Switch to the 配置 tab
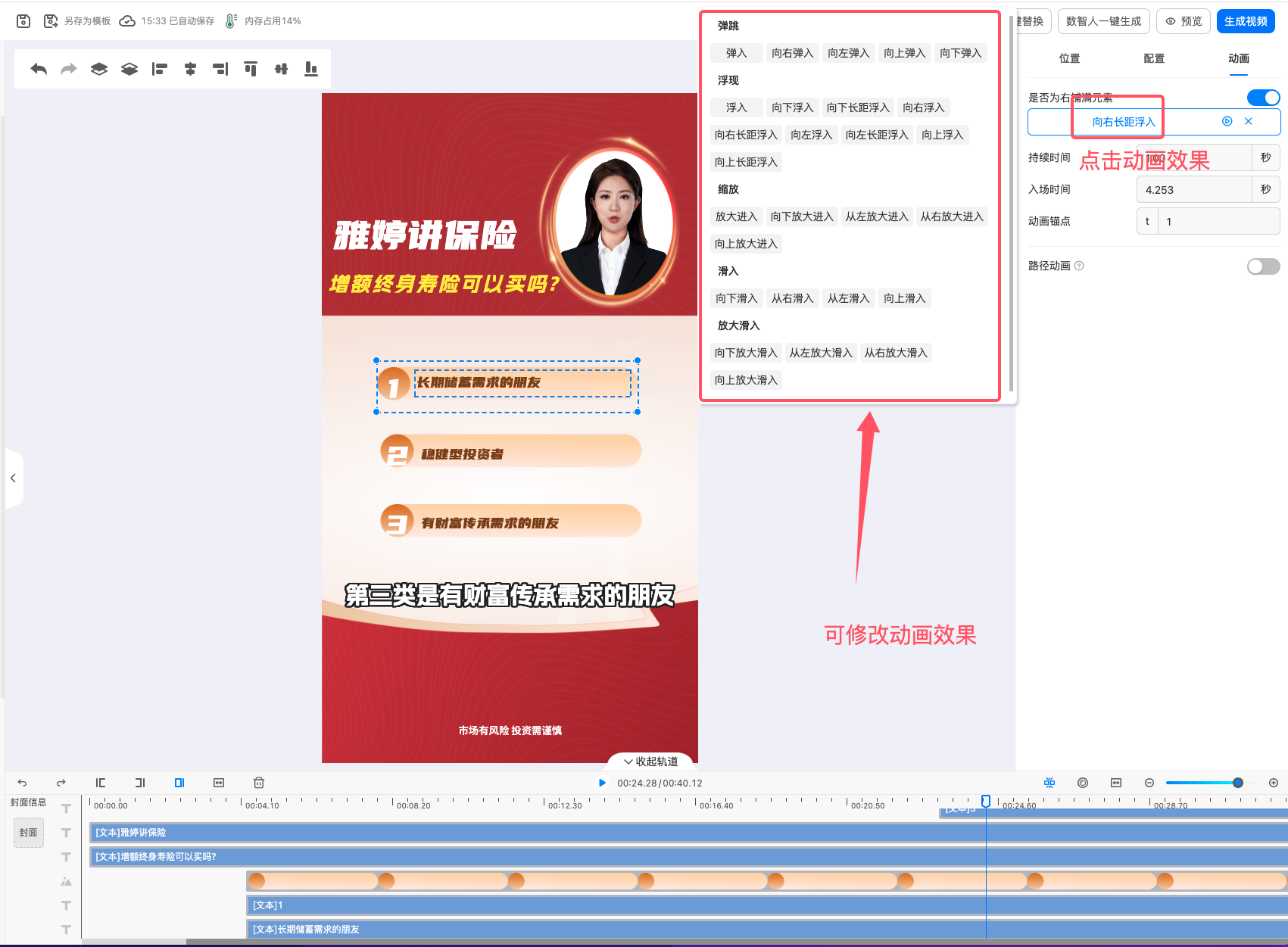Screen dimensions: 1288x947 tap(1154, 58)
